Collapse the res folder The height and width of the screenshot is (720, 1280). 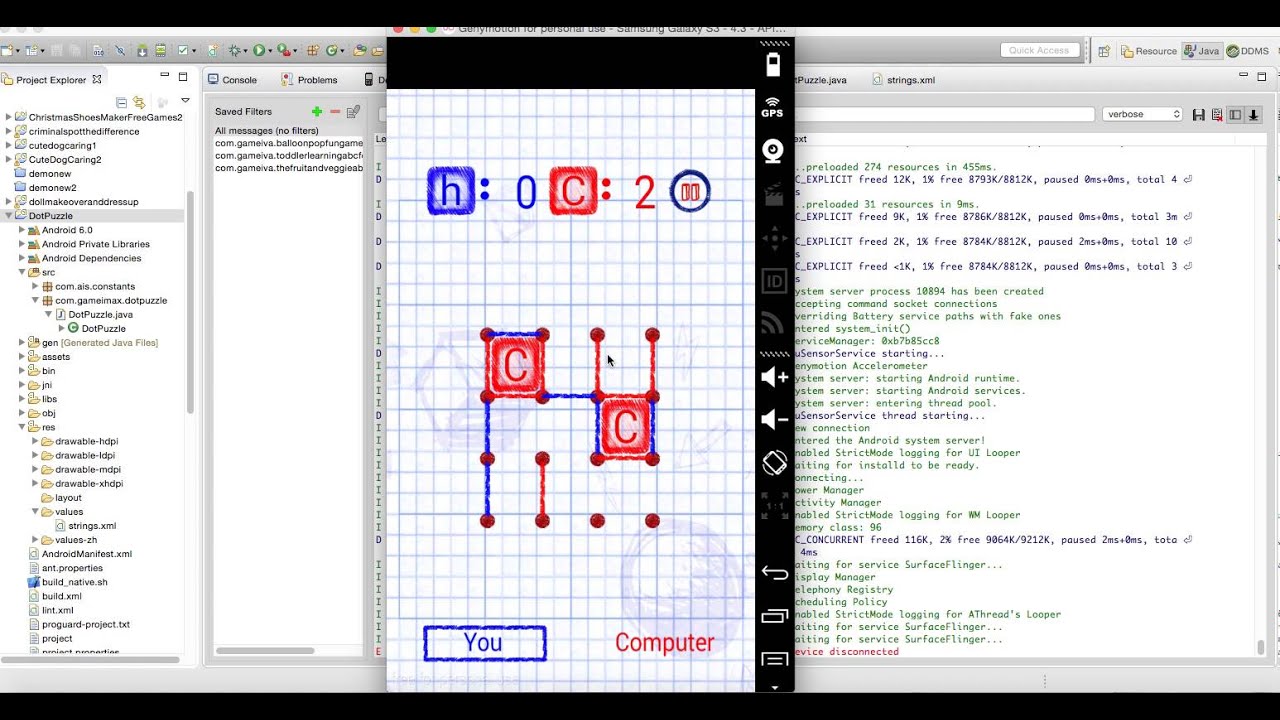click(x=22, y=427)
